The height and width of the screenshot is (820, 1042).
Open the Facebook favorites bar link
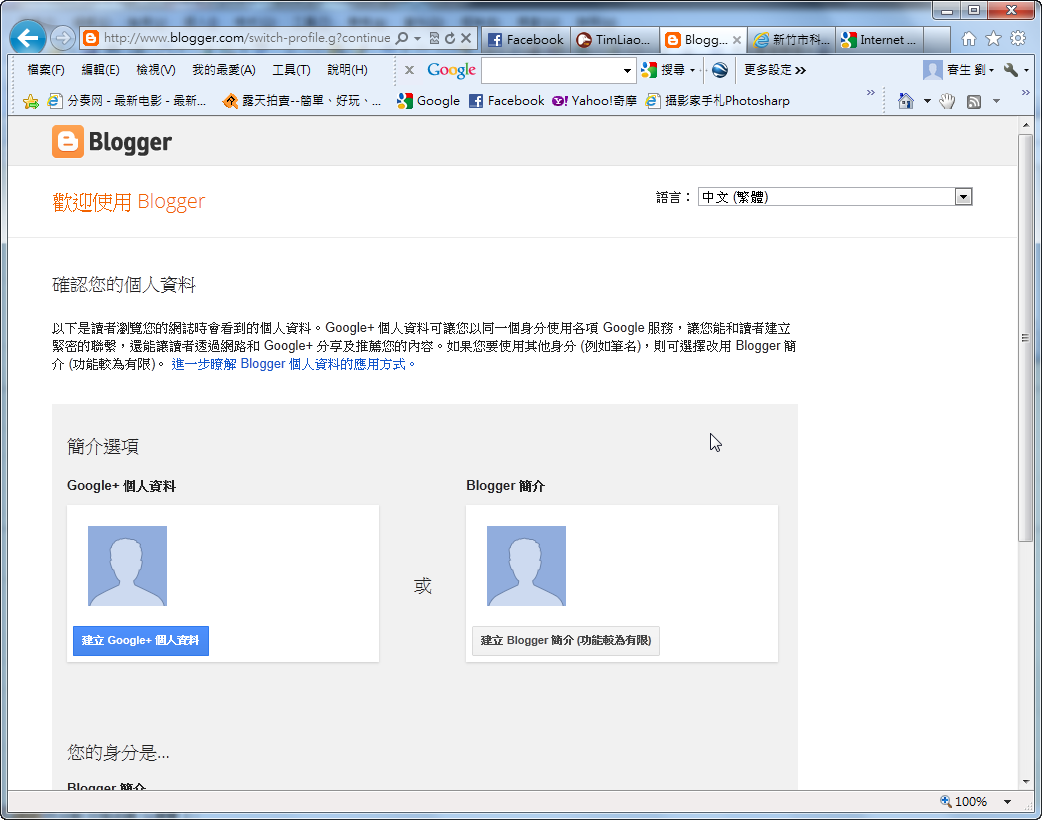tap(507, 101)
